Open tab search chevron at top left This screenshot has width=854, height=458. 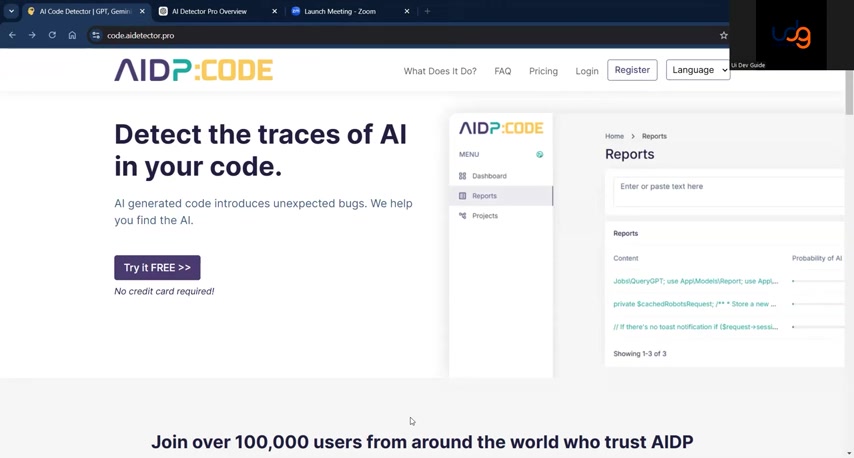11,11
